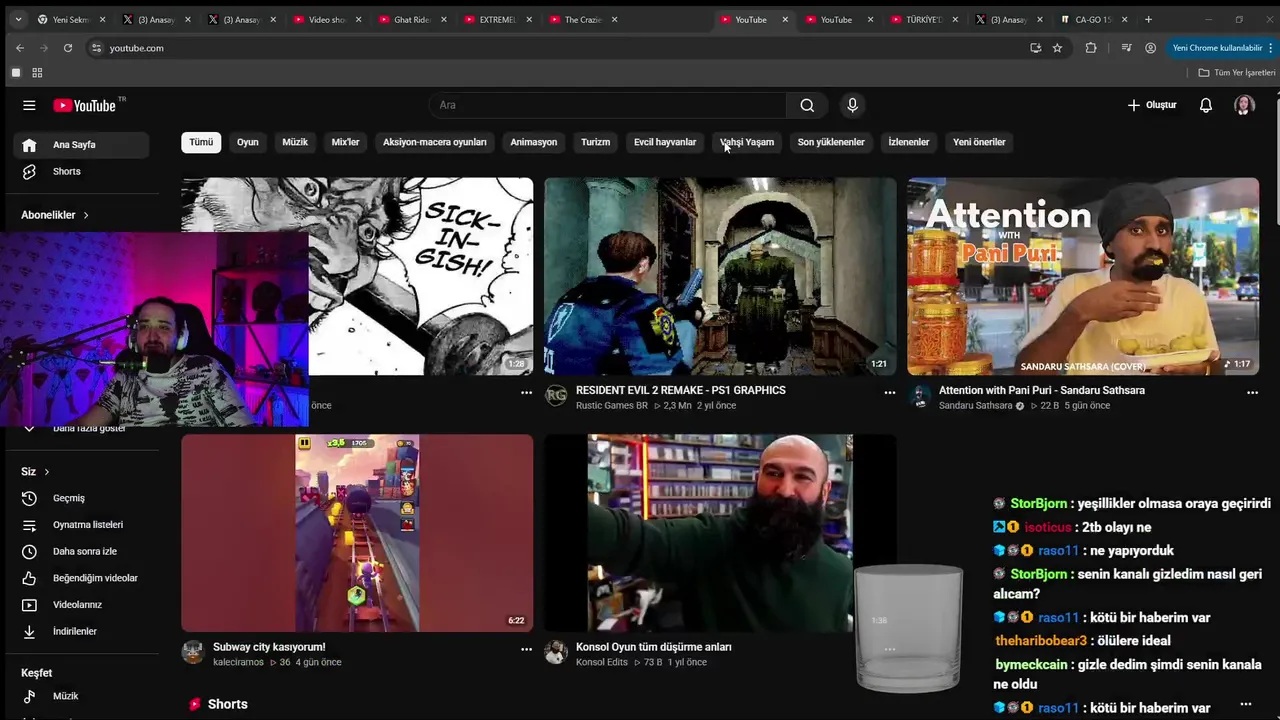Click Rustic Games BR channel avatar
The width and height of the screenshot is (1280, 720).
[556, 396]
